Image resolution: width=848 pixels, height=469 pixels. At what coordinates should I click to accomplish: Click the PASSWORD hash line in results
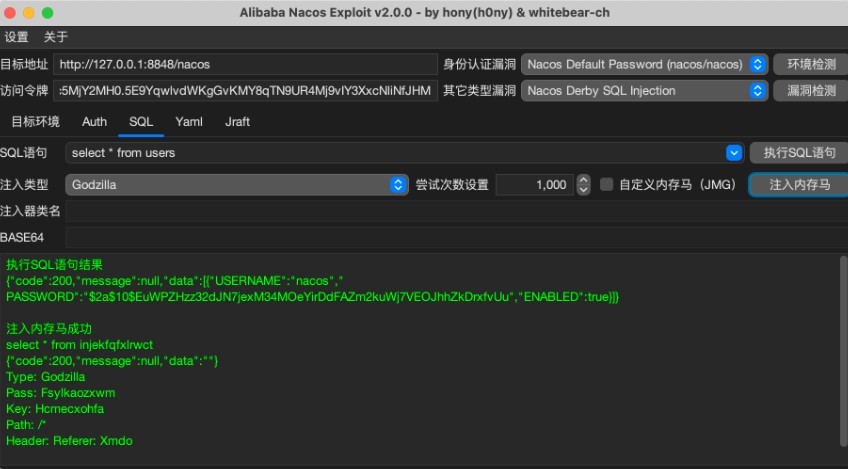tap(313, 296)
